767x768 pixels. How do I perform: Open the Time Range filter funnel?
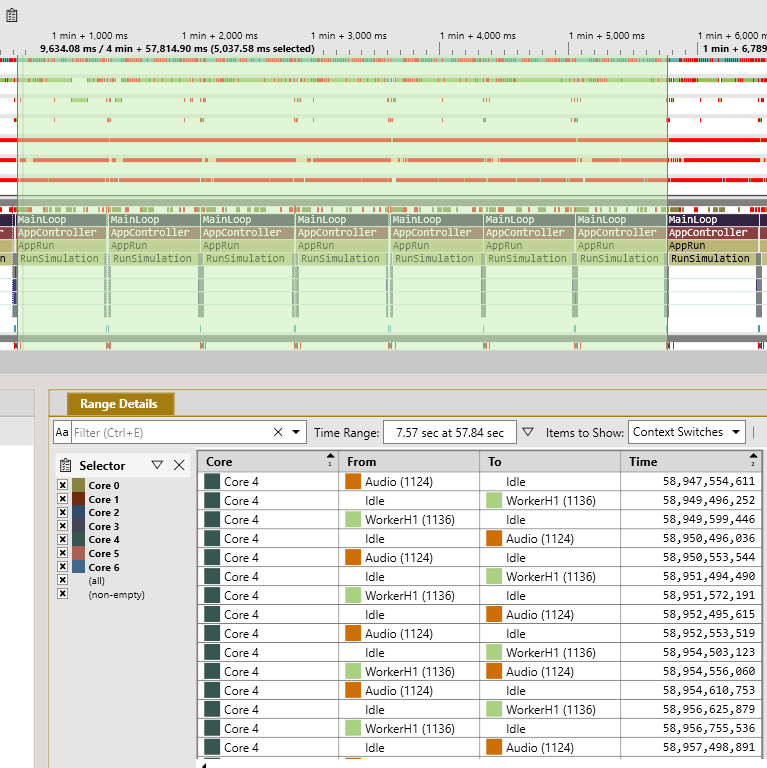[x=527, y=432]
